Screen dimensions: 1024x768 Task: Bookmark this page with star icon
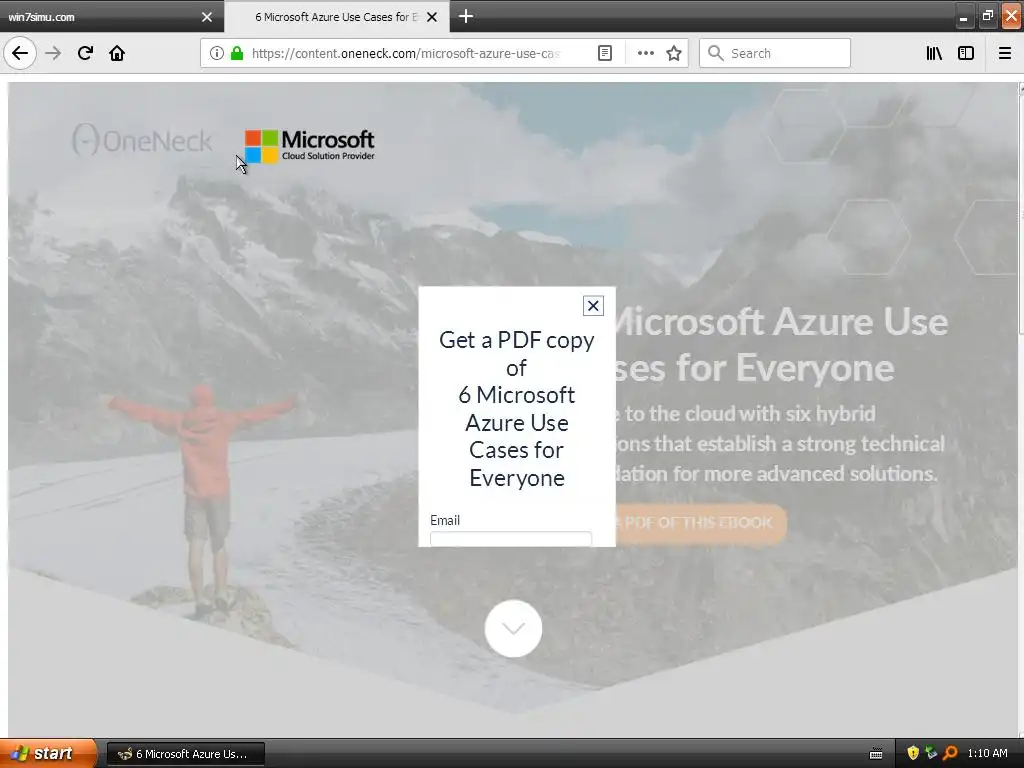(674, 53)
